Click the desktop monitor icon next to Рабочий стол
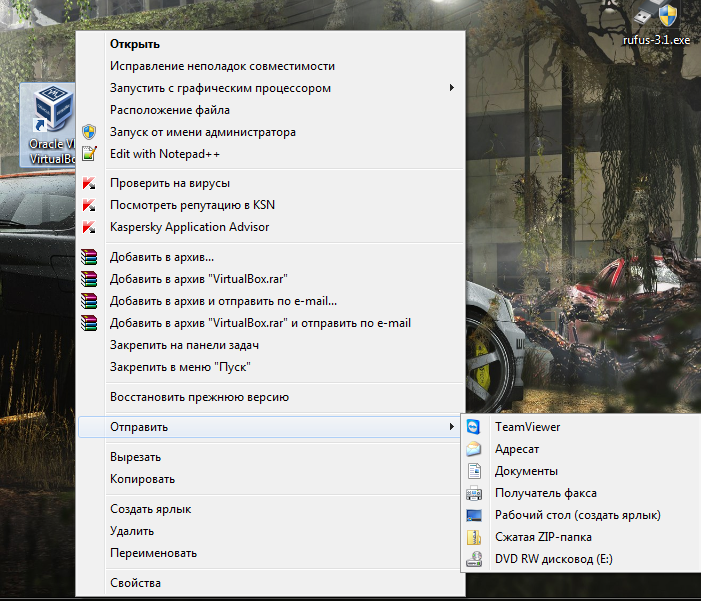This screenshot has height=601, width=701. point(474,515)
